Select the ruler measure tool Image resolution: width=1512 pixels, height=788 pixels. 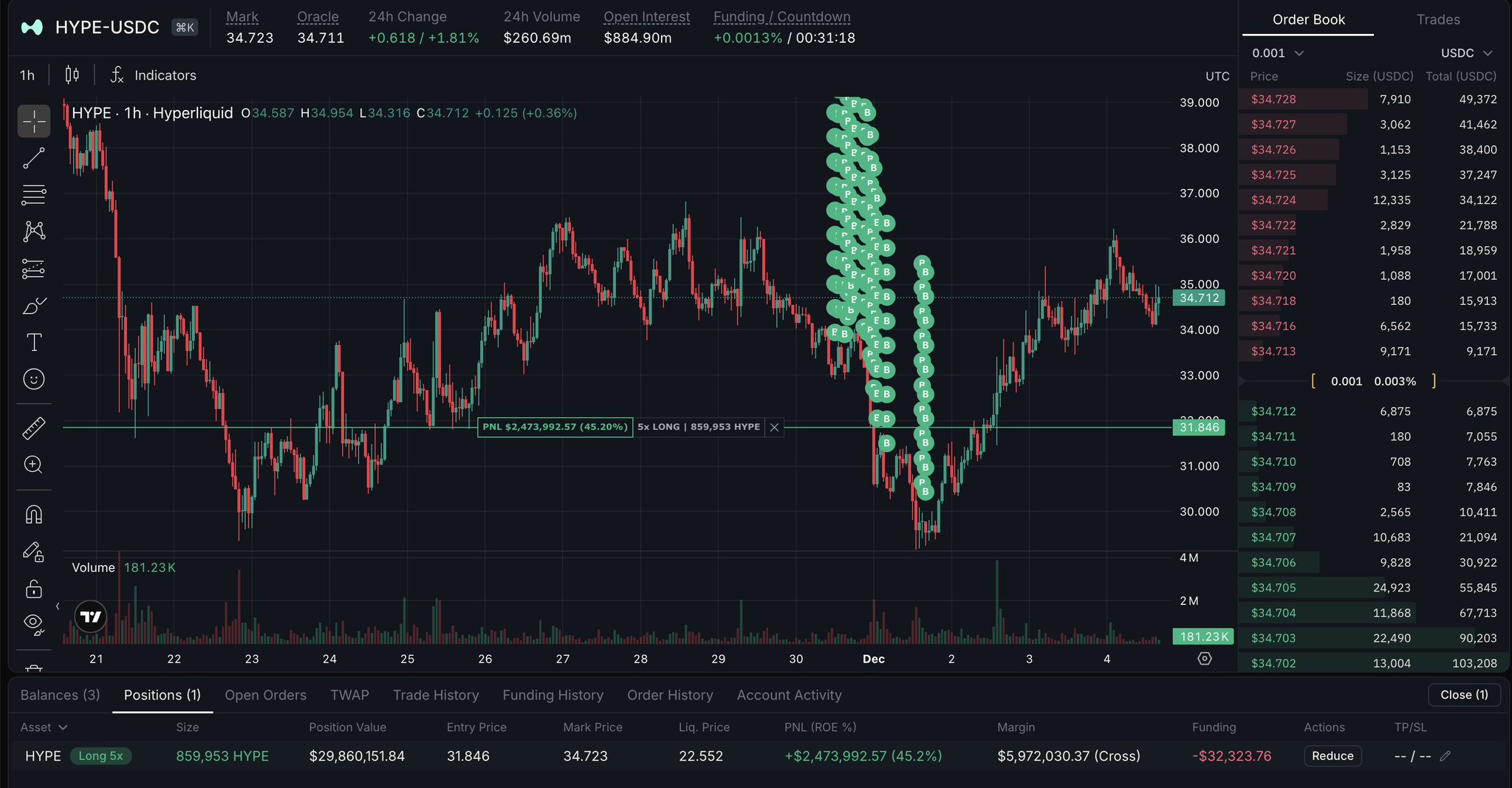pos(34,428)
